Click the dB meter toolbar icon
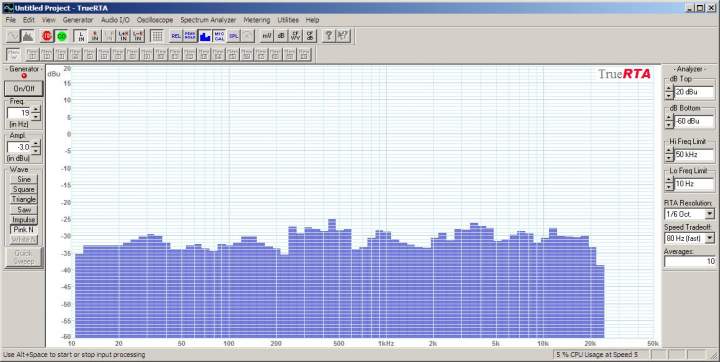720x362 pixels. click(281, 36)
